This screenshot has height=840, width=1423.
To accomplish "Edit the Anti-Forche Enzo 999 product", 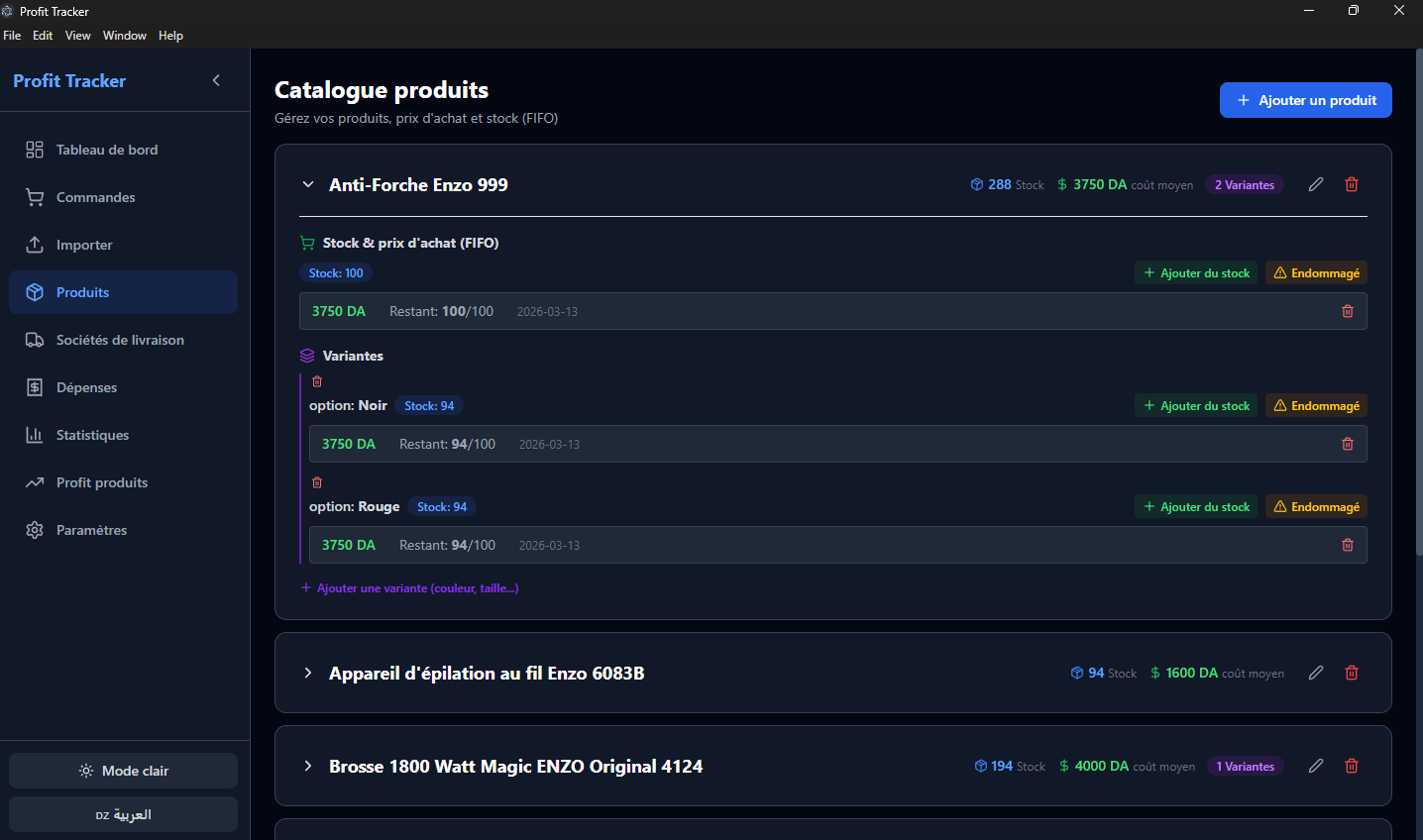I will pyautogui.click(x=1316, y=184).
